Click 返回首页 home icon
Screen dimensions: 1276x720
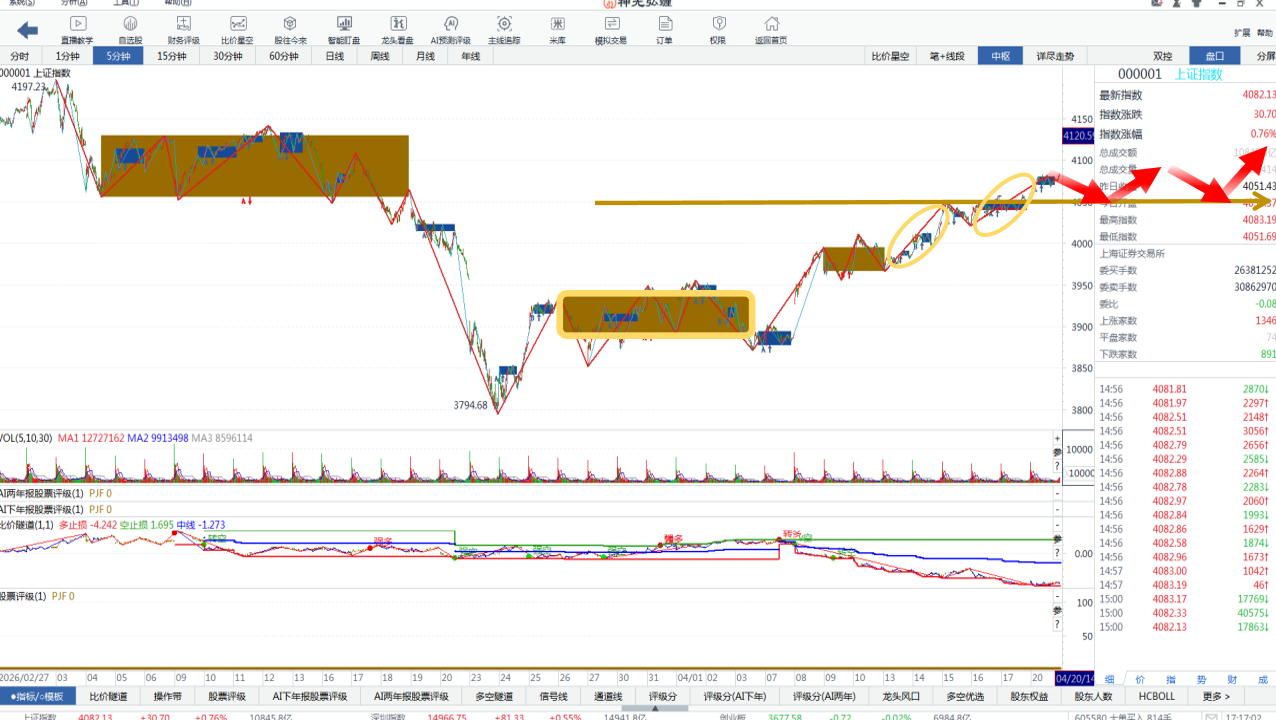point(770,29)
